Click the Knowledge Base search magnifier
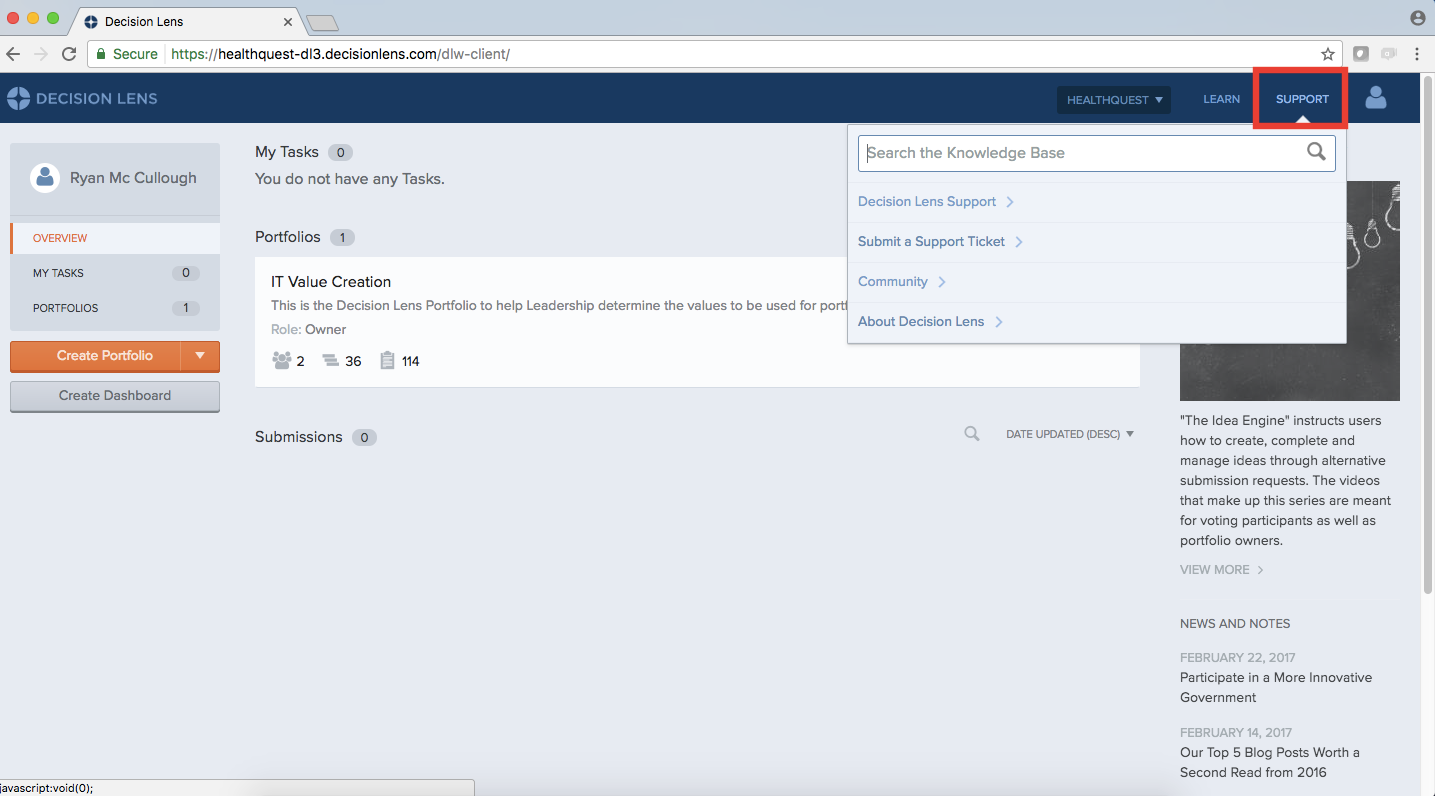This screenshot has width=1435, height=796. tap(1316, 152)
